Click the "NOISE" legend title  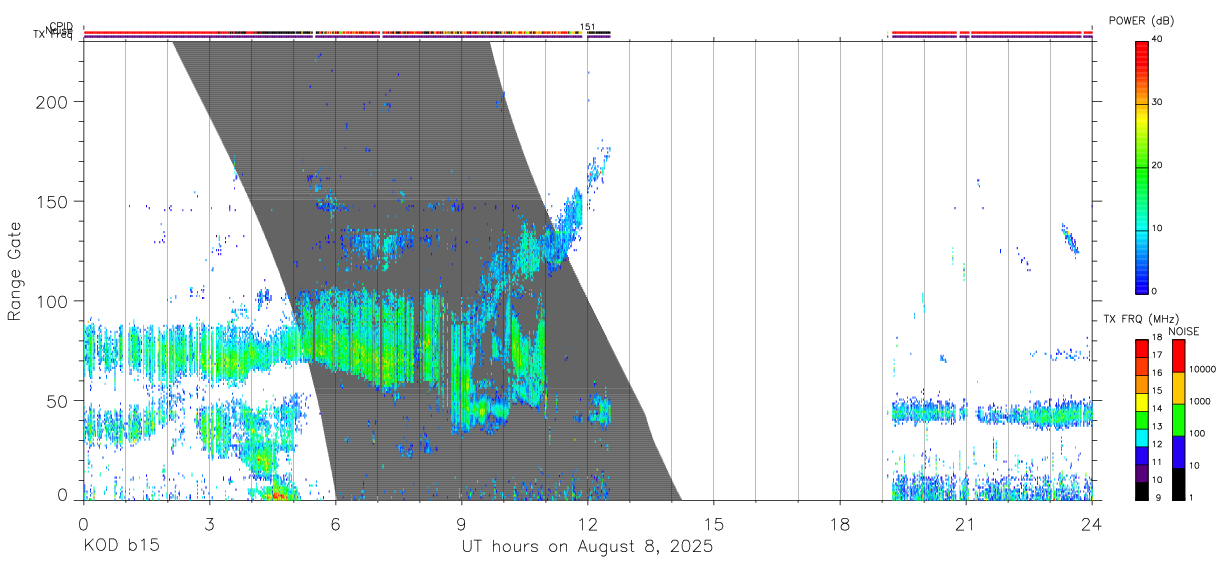[x=1183, y=331]
